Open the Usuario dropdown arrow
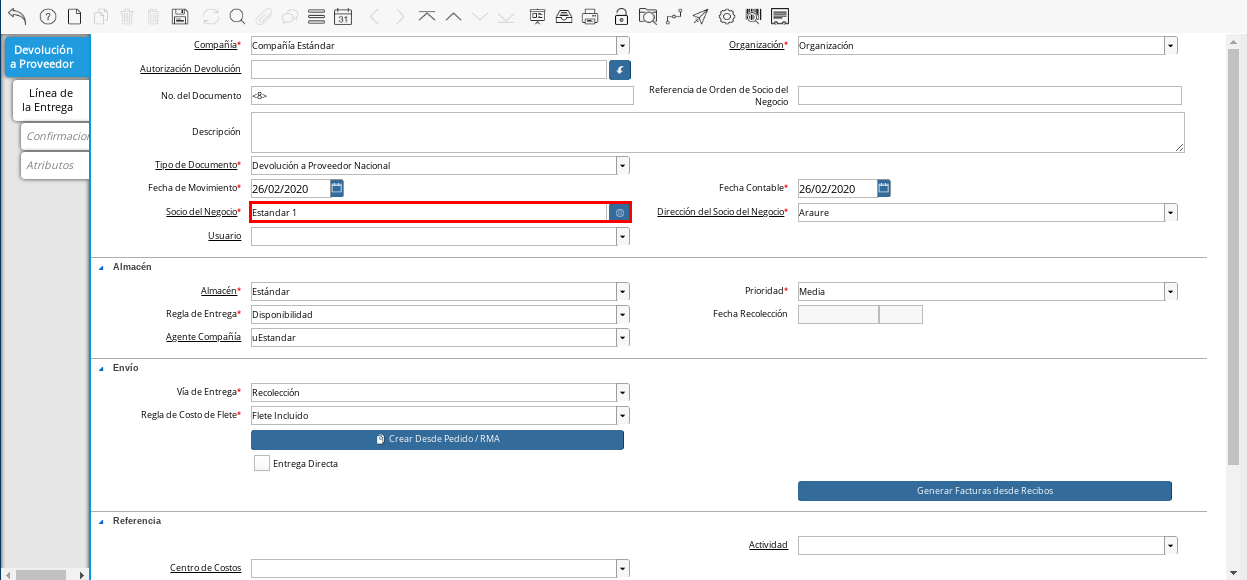This screenshot has width=1247, height=580. (x=623, y=237)
